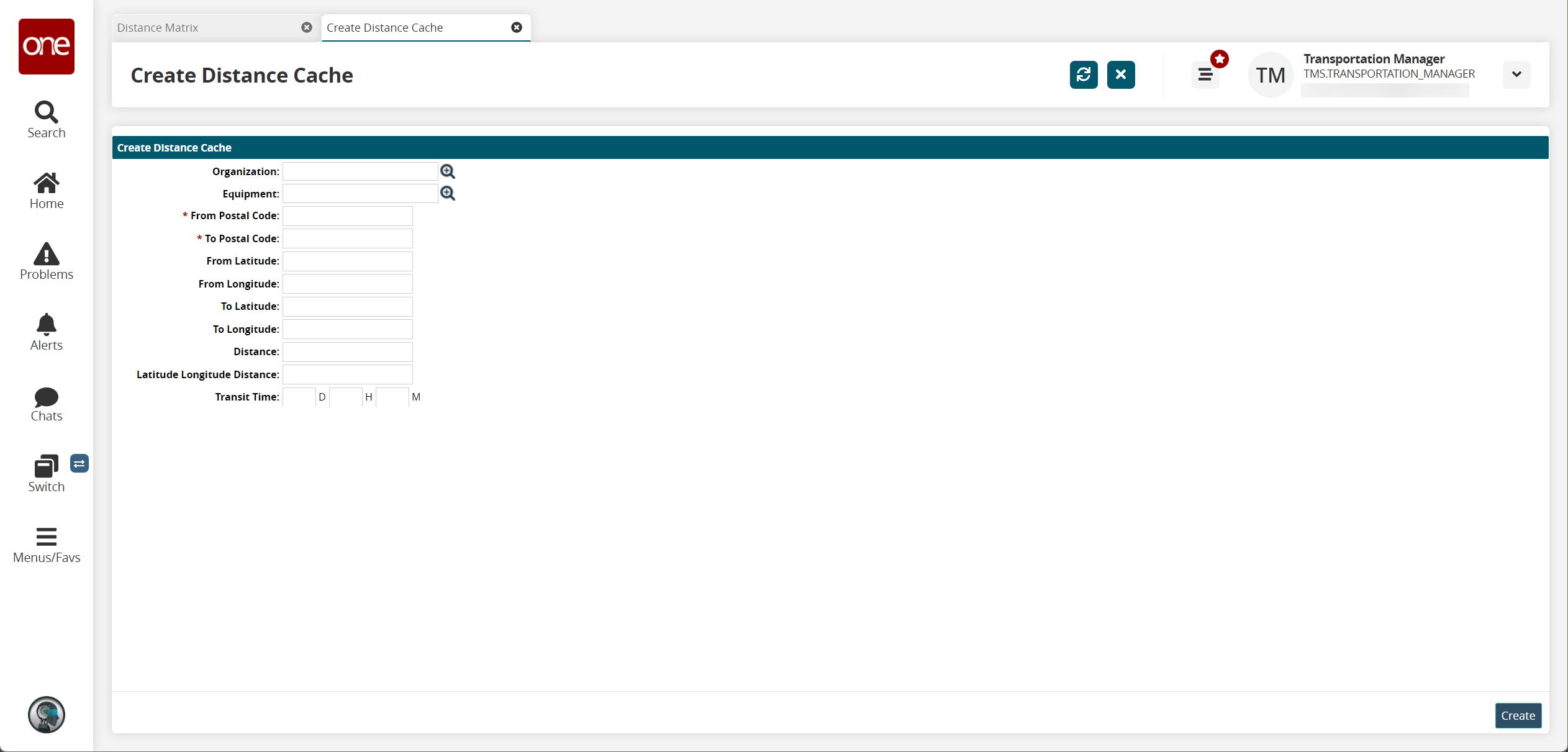Click the refresh/sync icon button
Screen dimensions: 1568x752
click(1083, 74)
